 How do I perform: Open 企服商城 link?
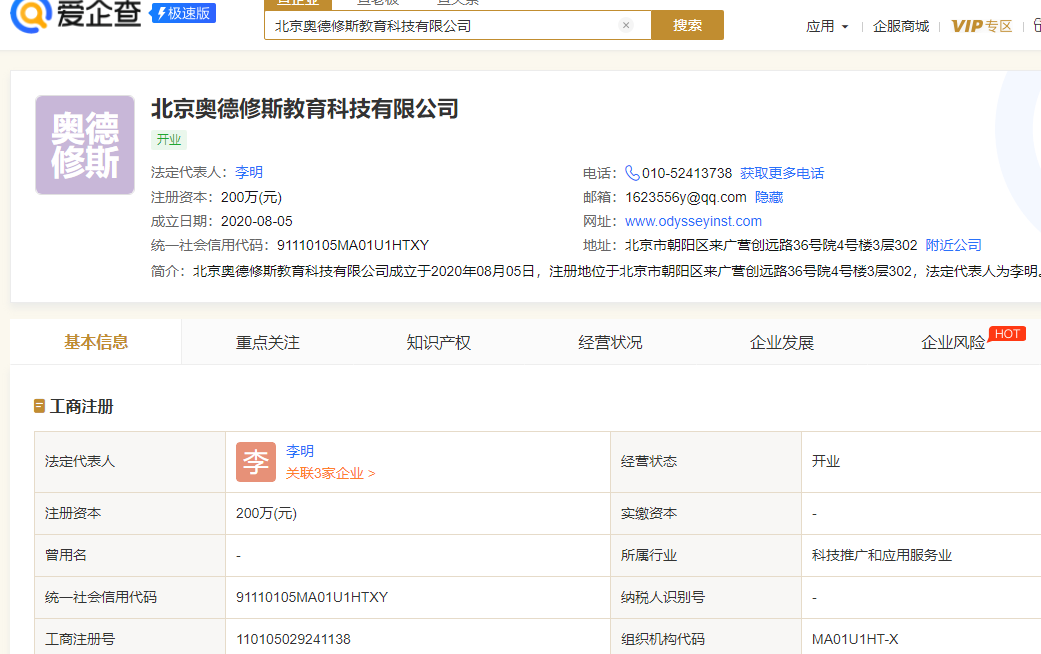[901, 27]
